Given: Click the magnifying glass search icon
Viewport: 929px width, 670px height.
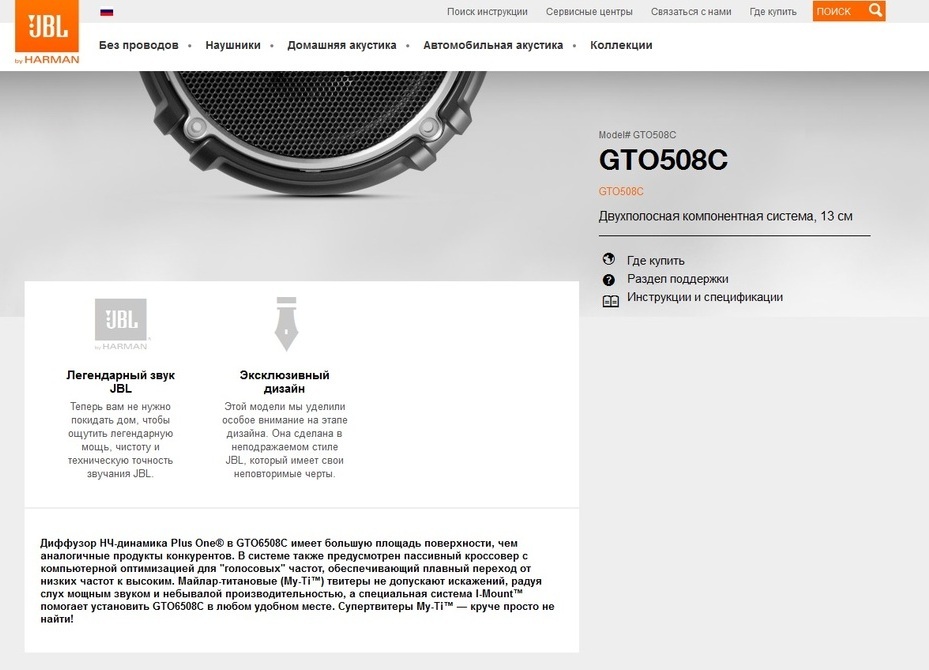Looking at the screenshot, I should 875,11.
